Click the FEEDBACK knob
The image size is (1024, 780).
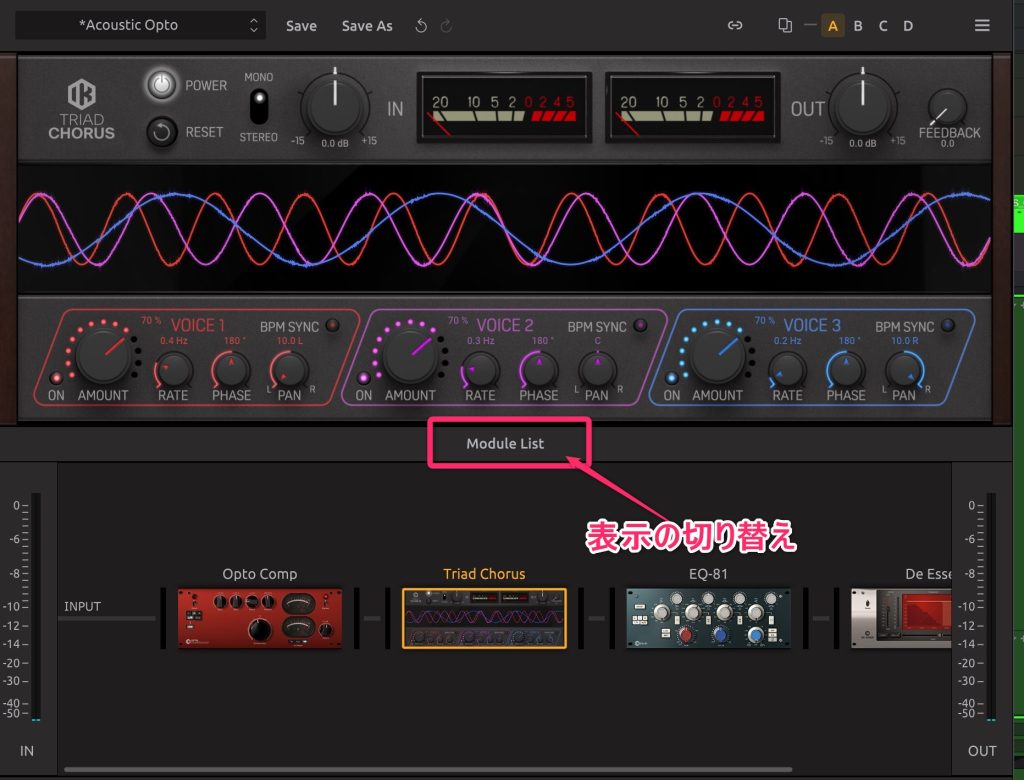click(946, 108)
